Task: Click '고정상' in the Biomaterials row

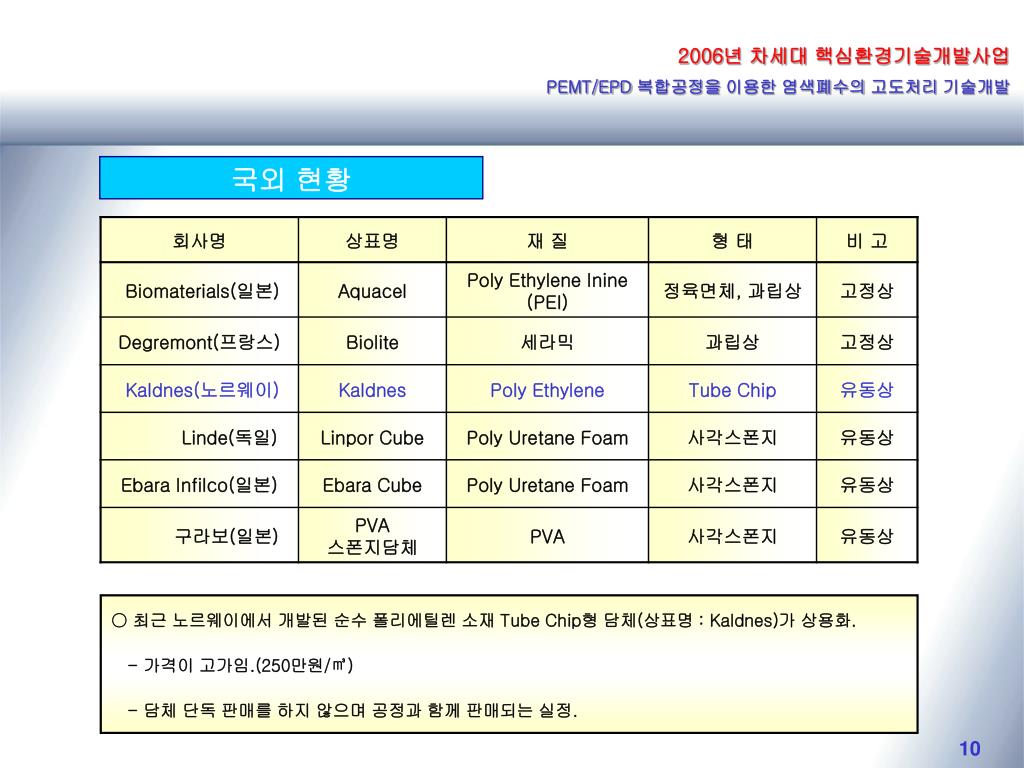Action: point(867,291)
